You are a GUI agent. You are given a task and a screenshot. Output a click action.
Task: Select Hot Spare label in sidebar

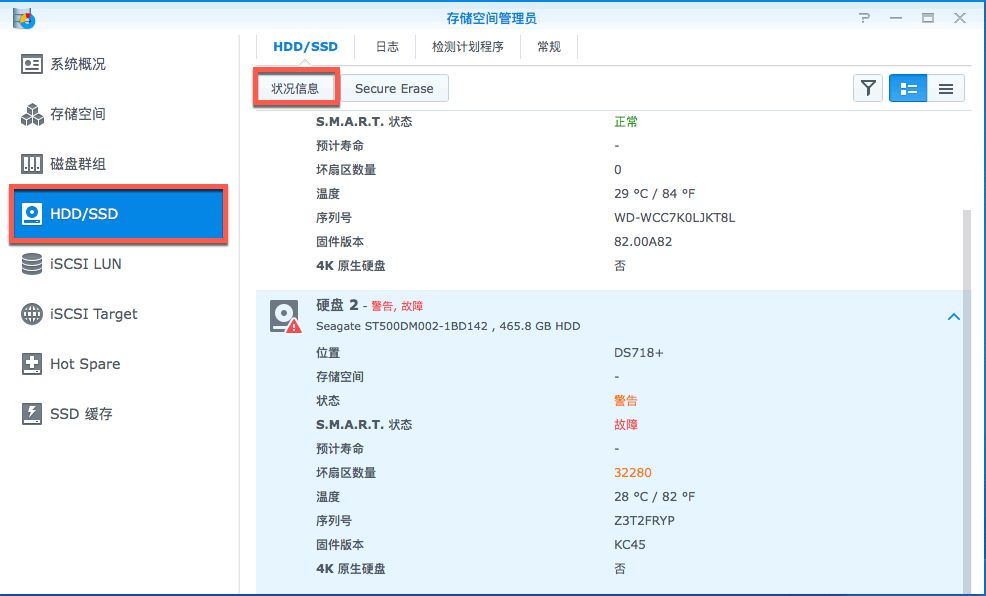[85, 364]
